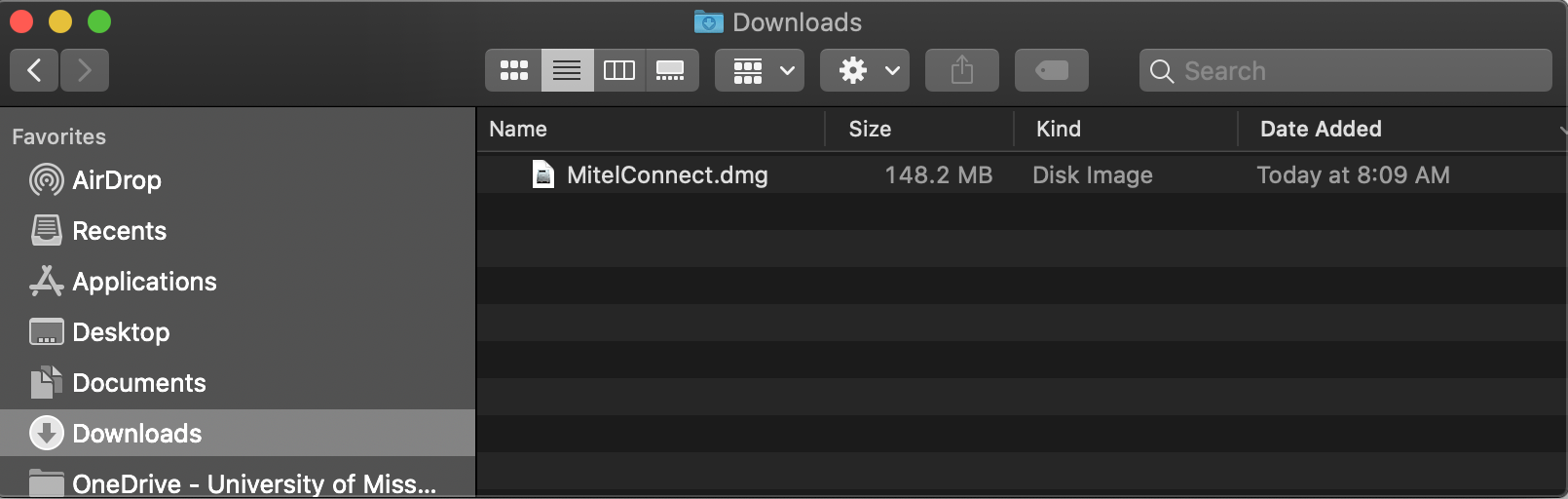Open the action gear menu

click(x=865, y=70)
